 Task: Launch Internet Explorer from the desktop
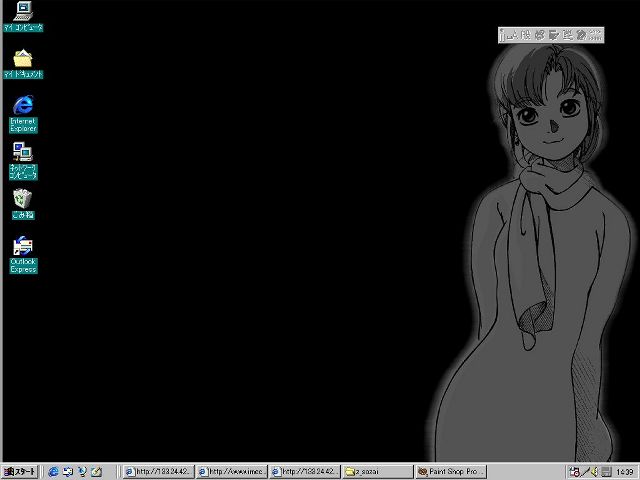click(23, 105)
